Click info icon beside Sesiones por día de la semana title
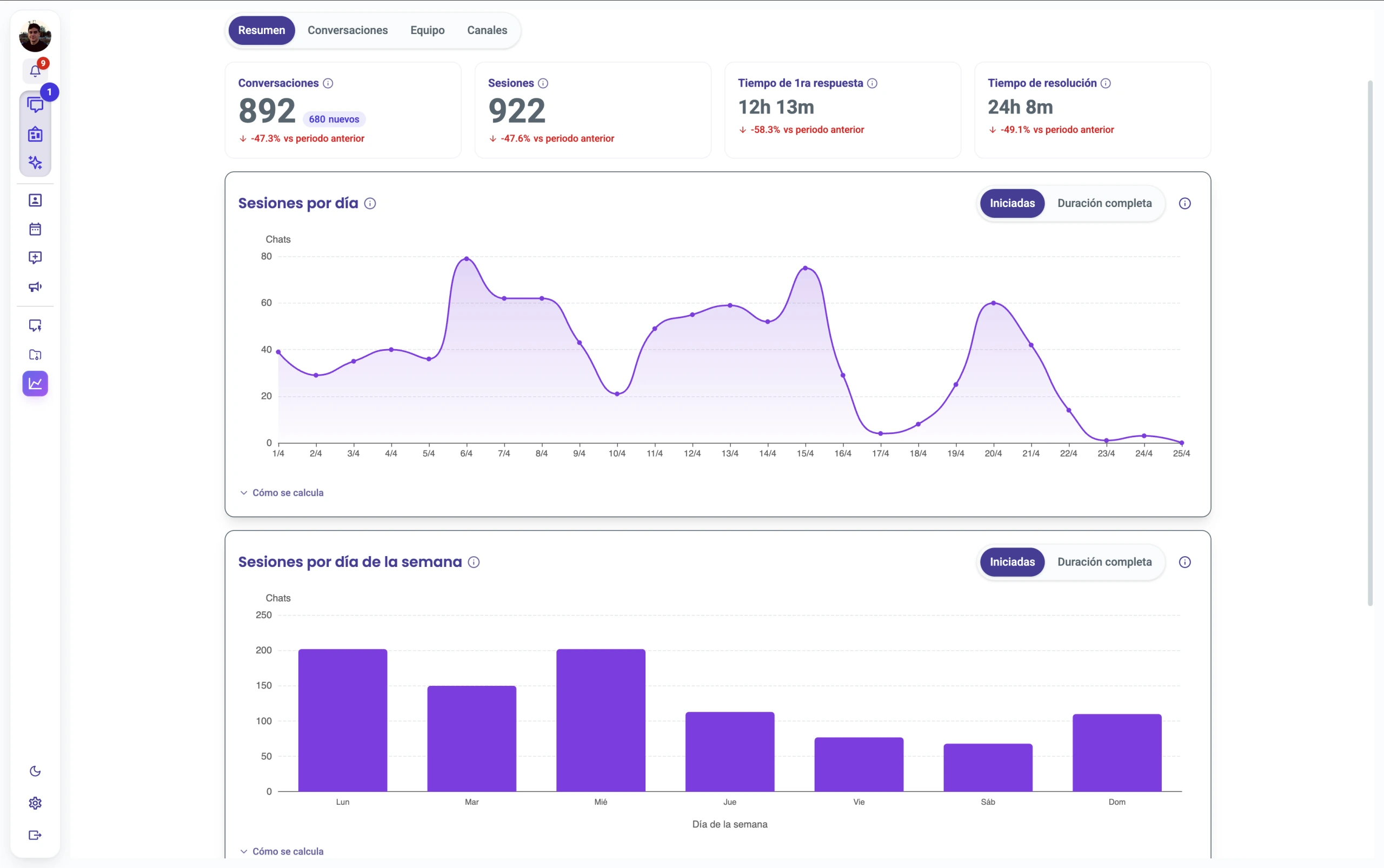This screenshot has width=1384, height=868. (473, 563)
